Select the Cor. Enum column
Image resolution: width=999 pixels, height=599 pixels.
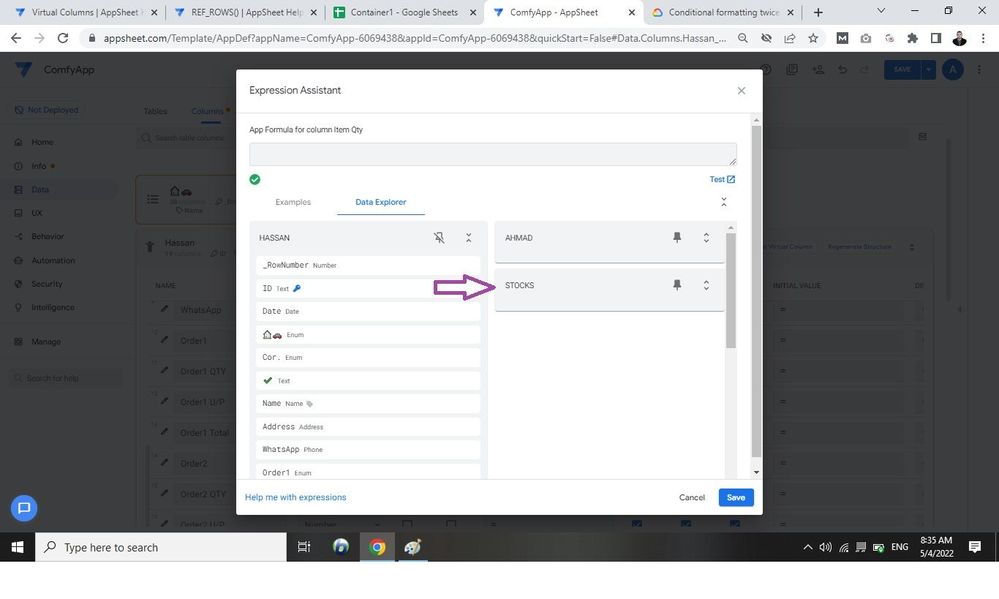pyautogui.click(x=368, y=357)
